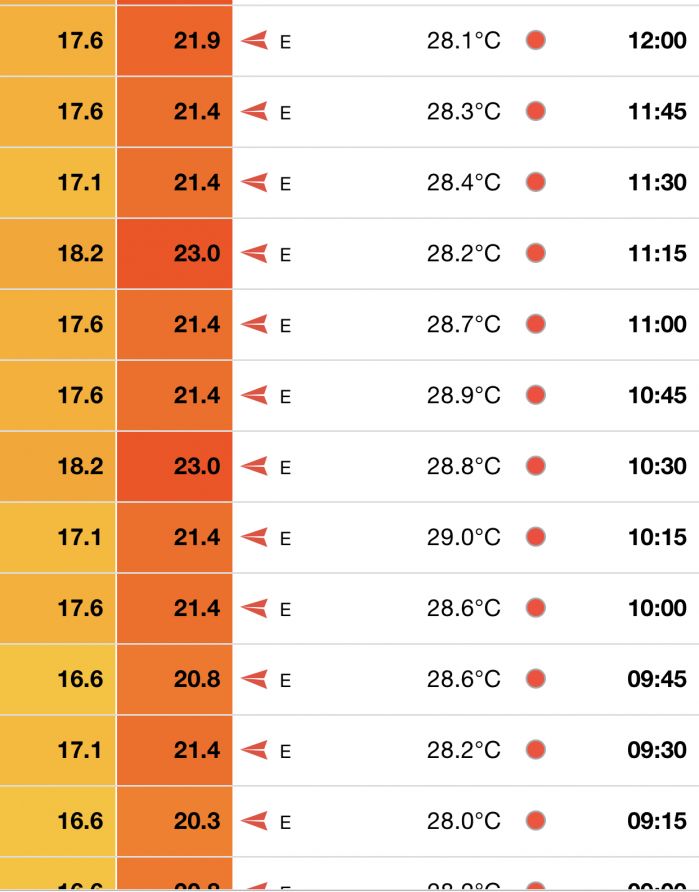Screen dimensions: 699x892
Task: Tap the red dot beside 29.0°C
Action: [536, 537]
